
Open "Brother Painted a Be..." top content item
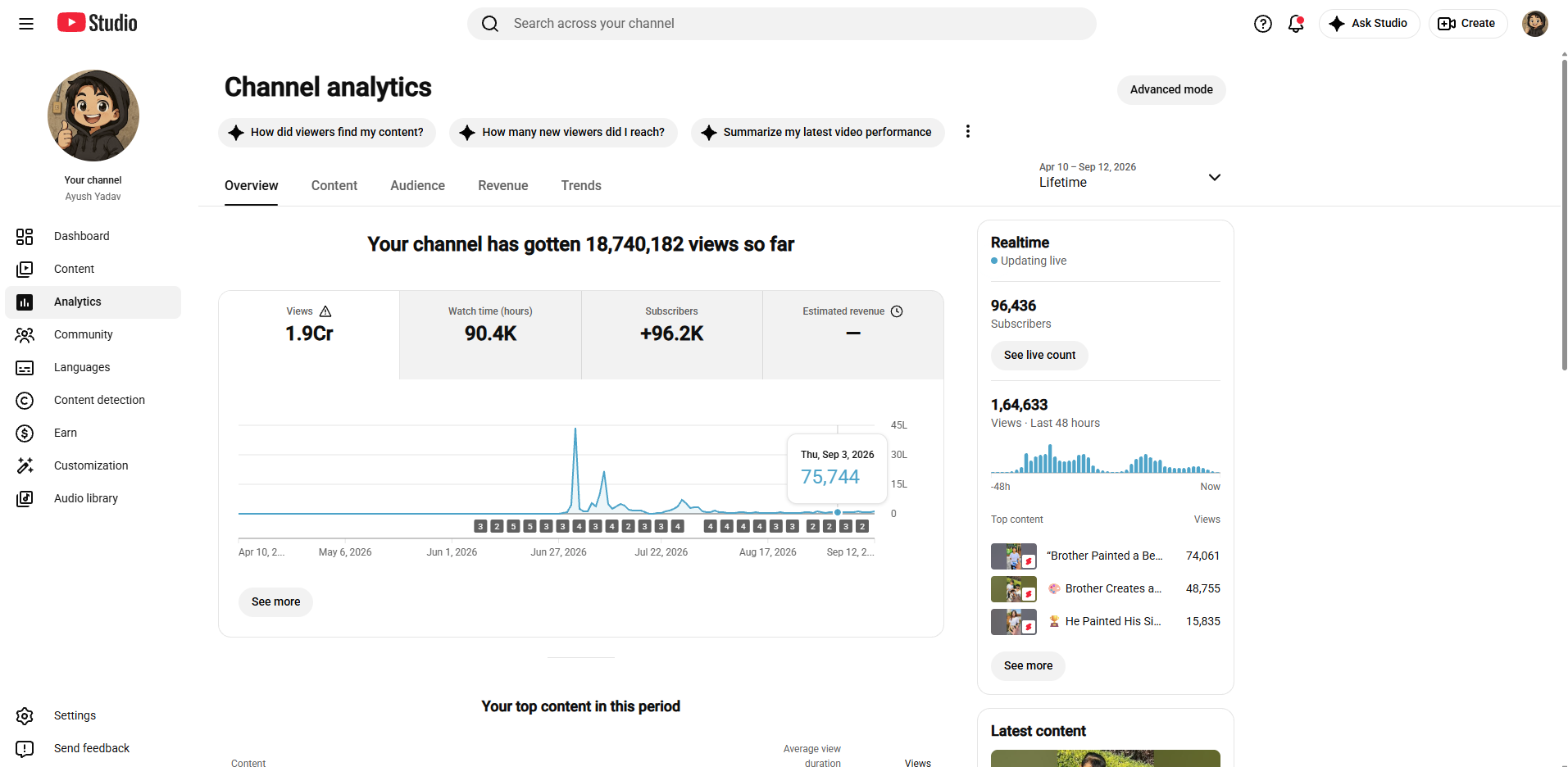[x=1105, y=556]
